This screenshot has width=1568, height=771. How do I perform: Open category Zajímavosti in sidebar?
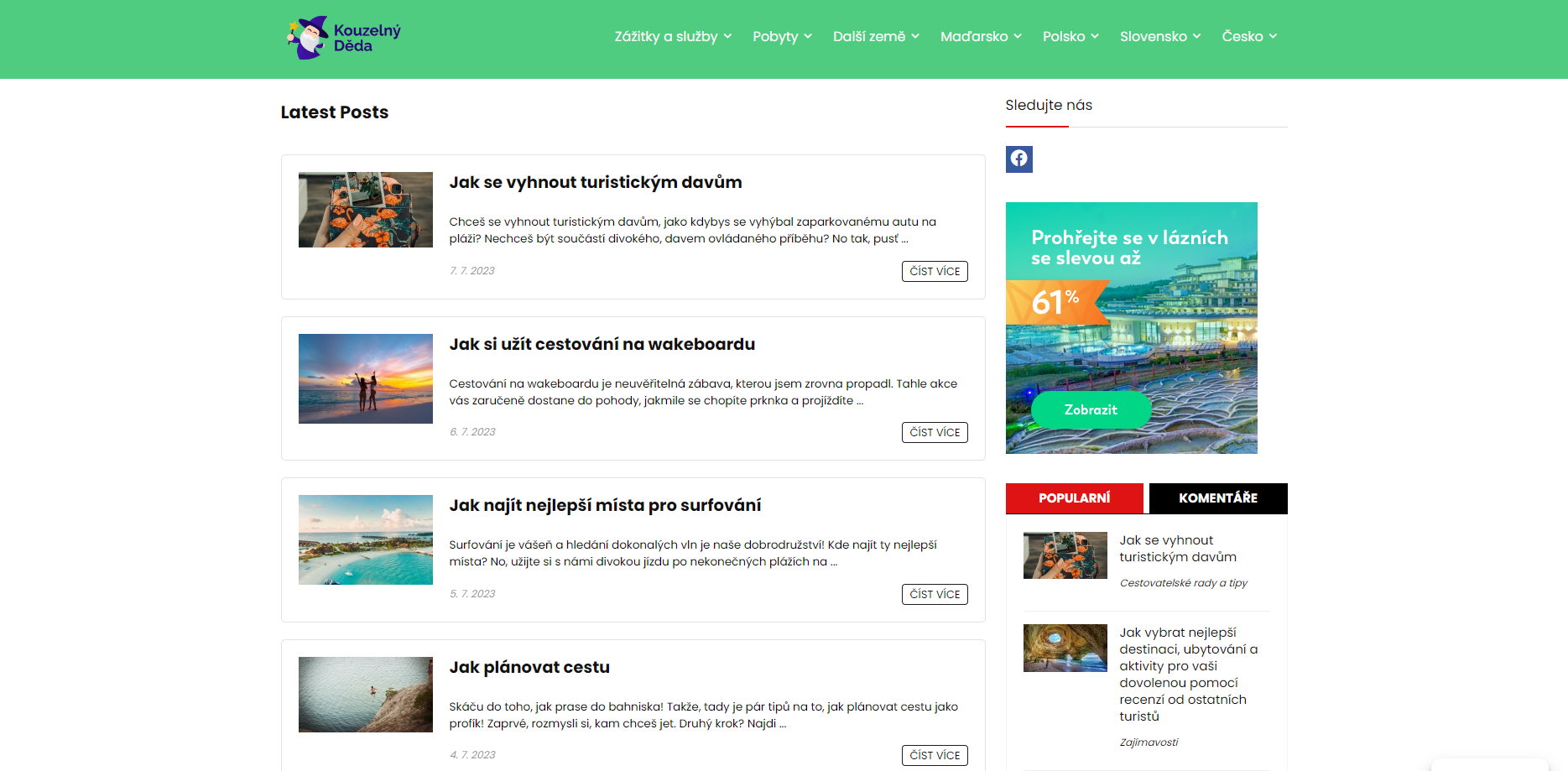click(x=1149, y=742)
